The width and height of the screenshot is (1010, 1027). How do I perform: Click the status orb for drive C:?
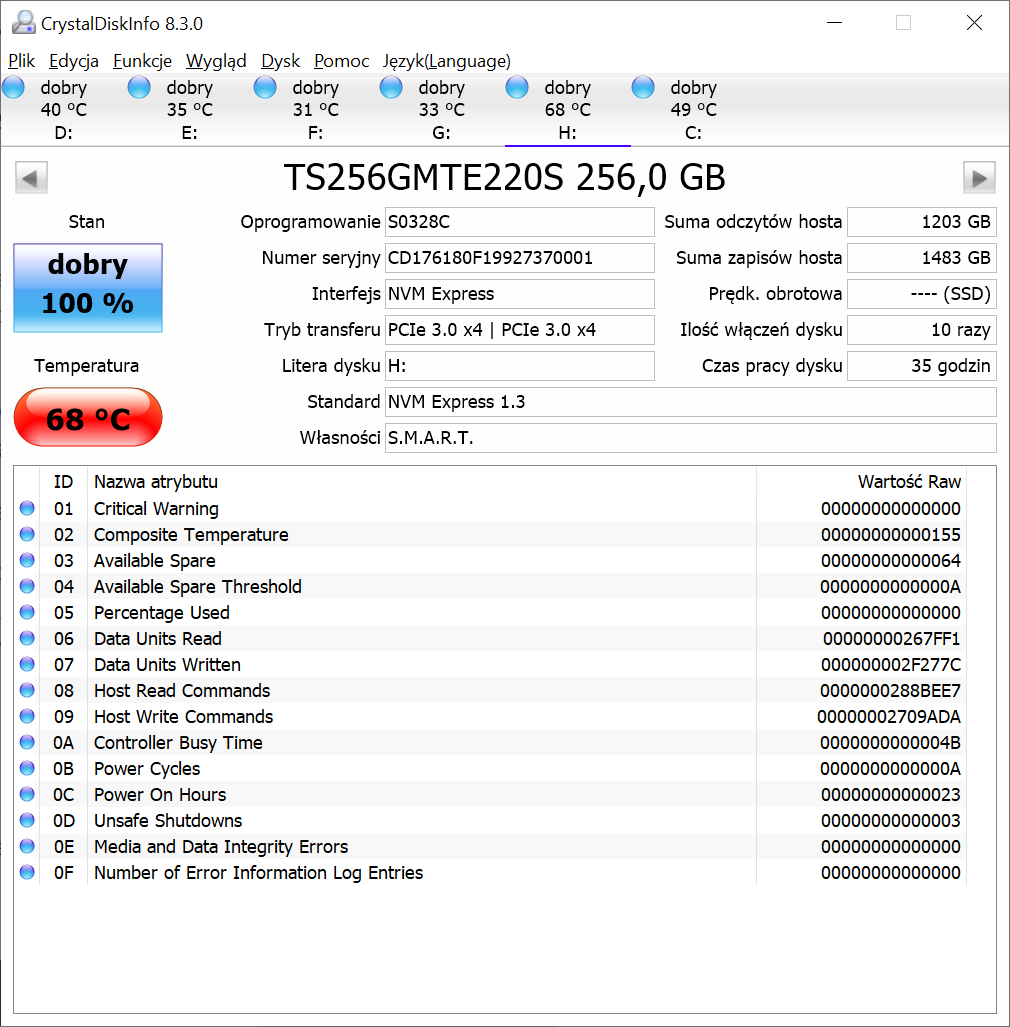pyautogui.click(x=643, y=87)
